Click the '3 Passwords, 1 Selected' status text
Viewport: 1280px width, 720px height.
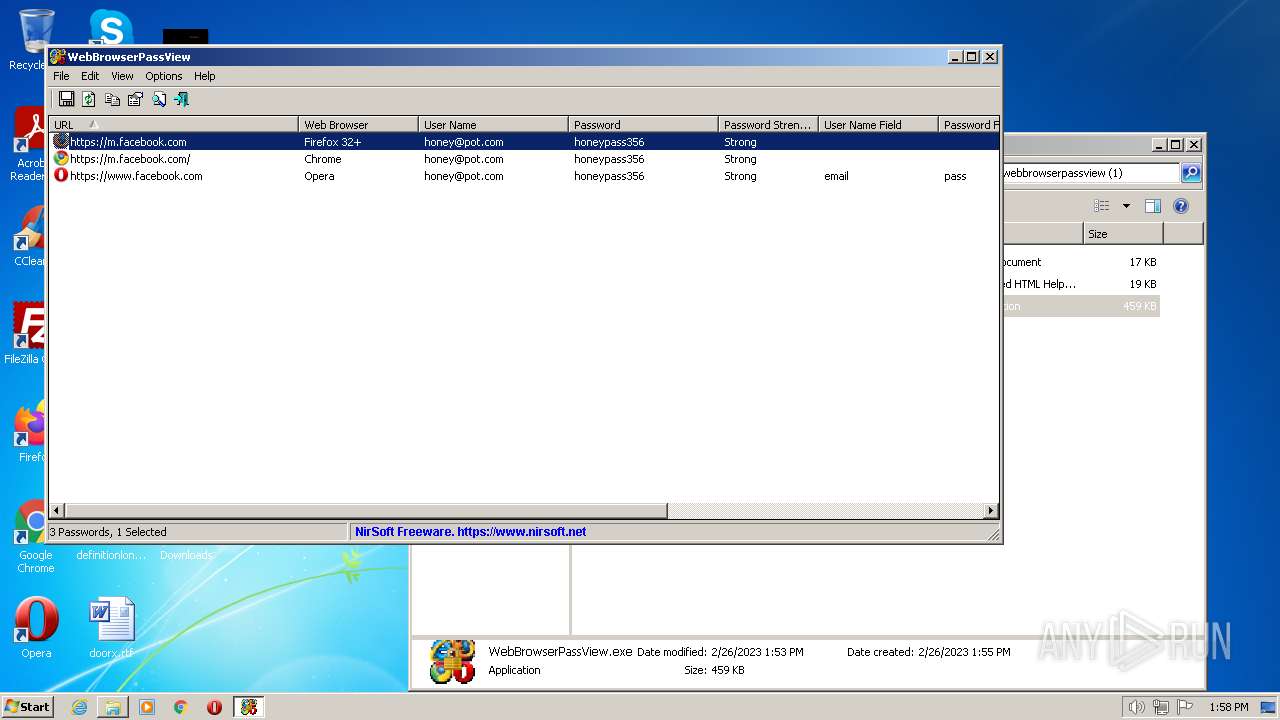(108, 532)
